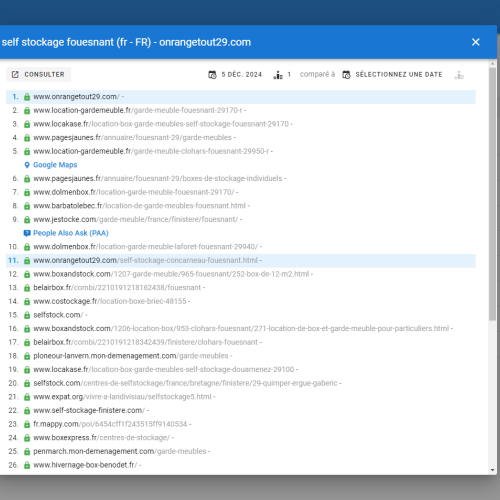The image size is (500, 500).
Task: Click the lock icon beside www.boxexpress.fr
Action: coord(27,438)
